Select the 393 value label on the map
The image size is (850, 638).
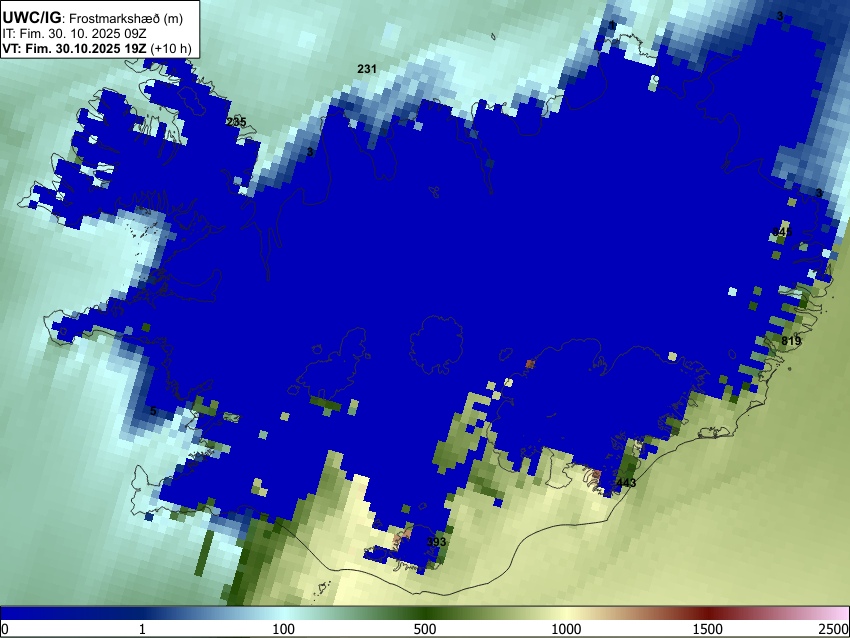click(436, 542)
